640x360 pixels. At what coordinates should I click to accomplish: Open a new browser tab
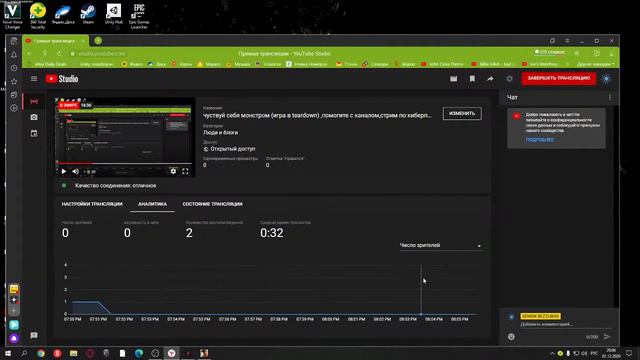(98, 40)
